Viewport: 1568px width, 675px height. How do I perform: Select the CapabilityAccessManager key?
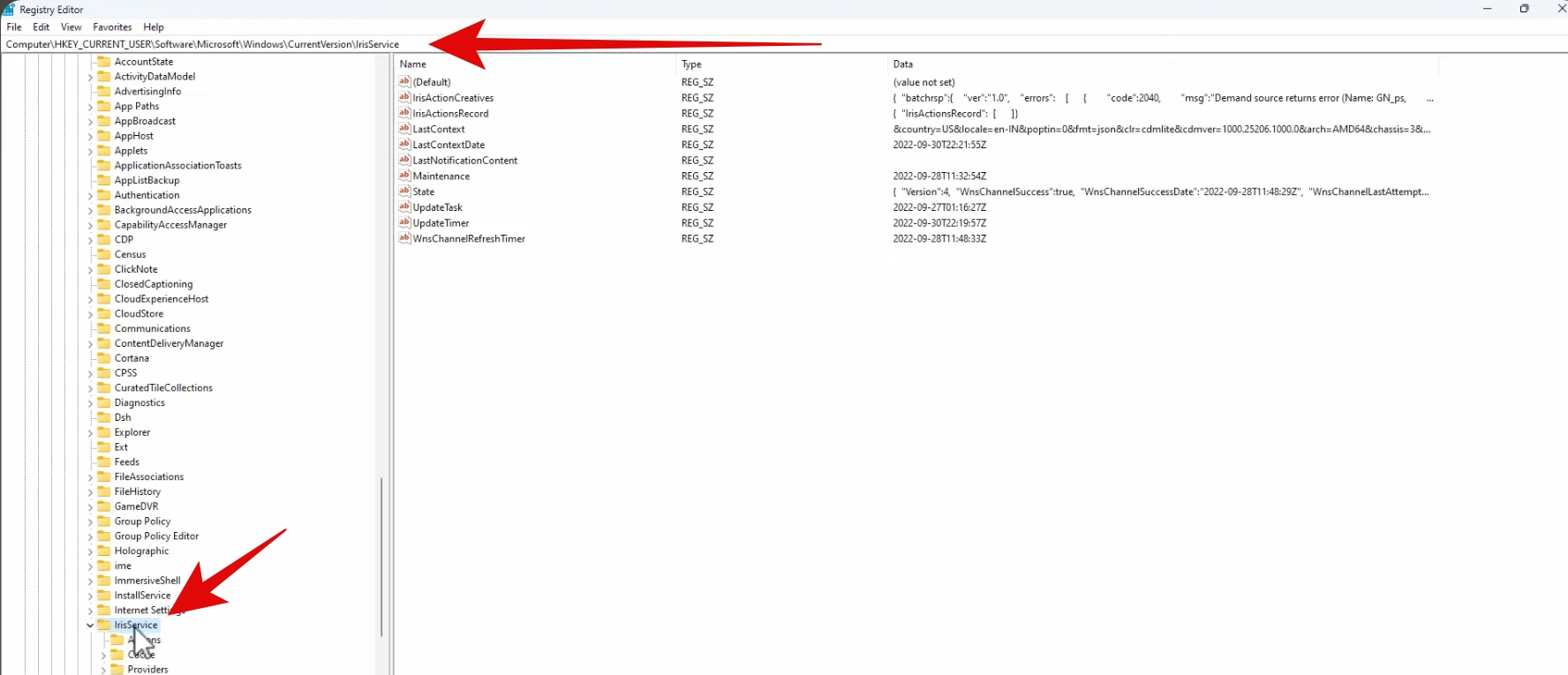click(170, 225)
